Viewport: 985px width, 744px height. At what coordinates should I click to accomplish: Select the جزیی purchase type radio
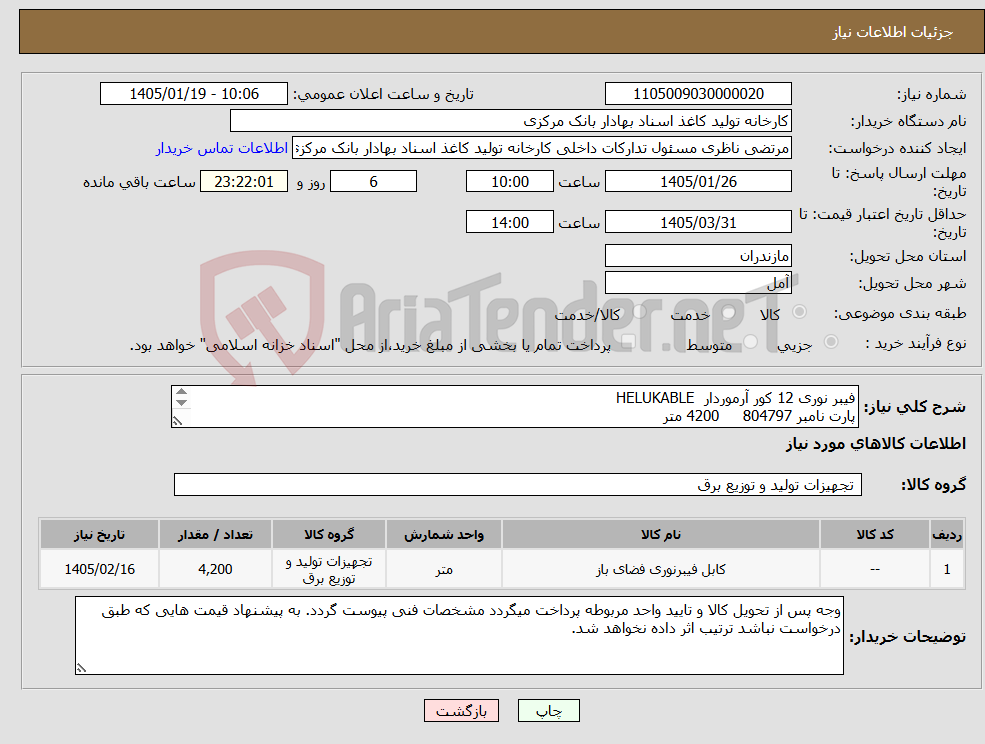pos(830,342)
